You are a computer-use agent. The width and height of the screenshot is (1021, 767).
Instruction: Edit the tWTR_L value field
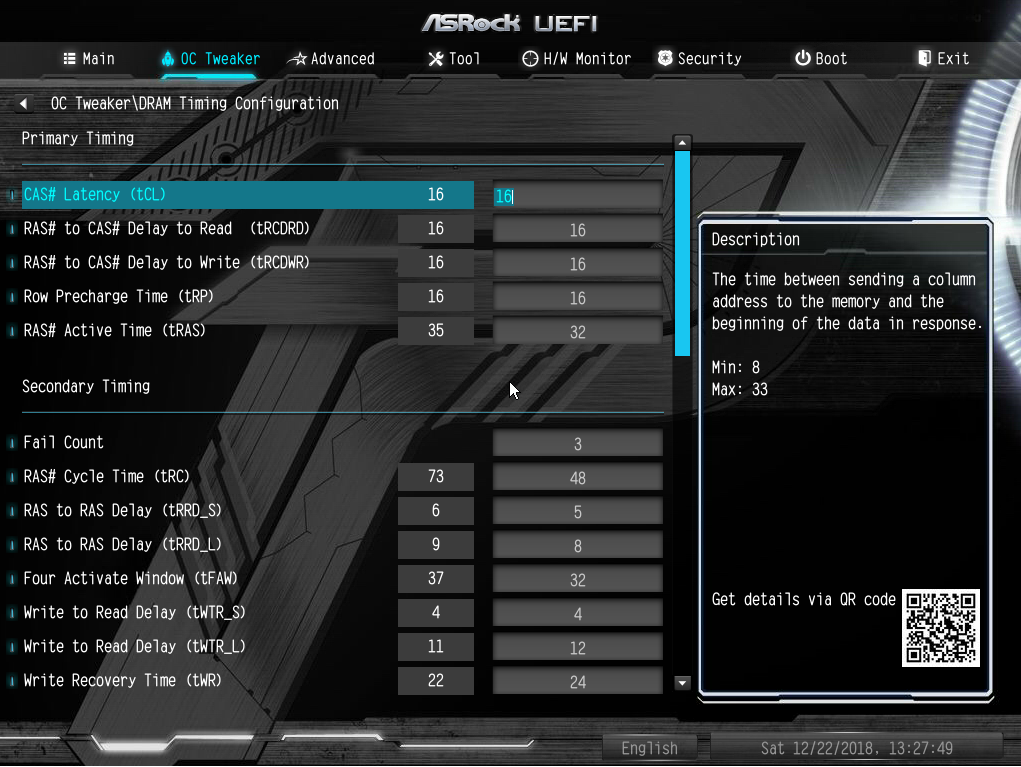point(578,647)
